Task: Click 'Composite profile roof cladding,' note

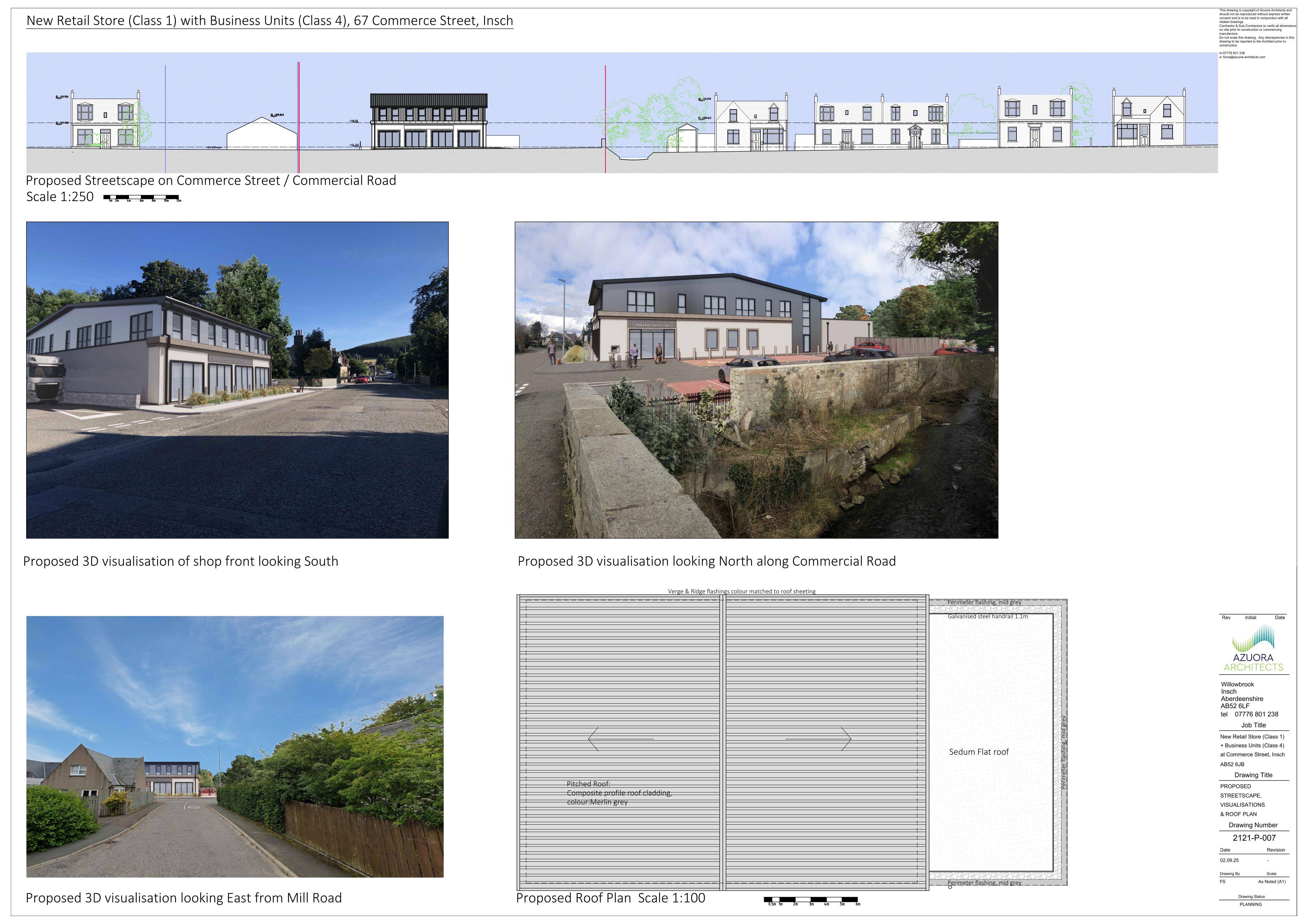Action: (619, 793)
